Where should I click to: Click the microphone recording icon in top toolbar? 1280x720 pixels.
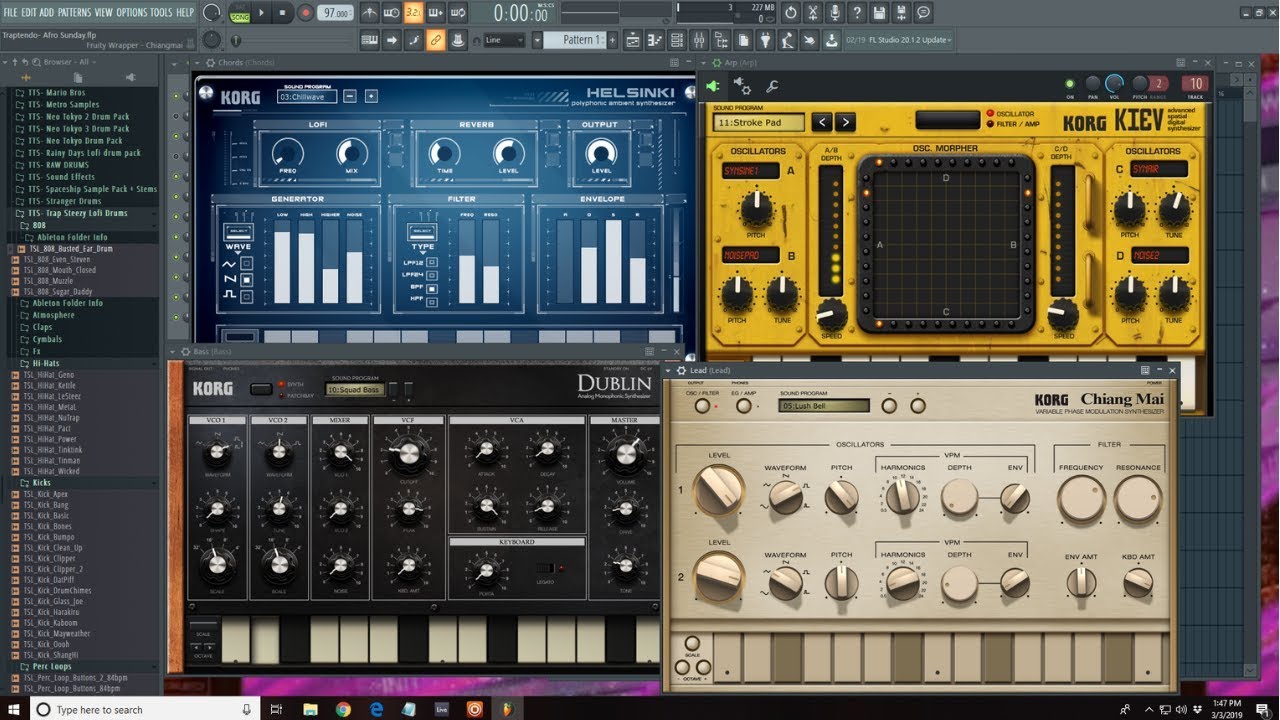point(835,13)
